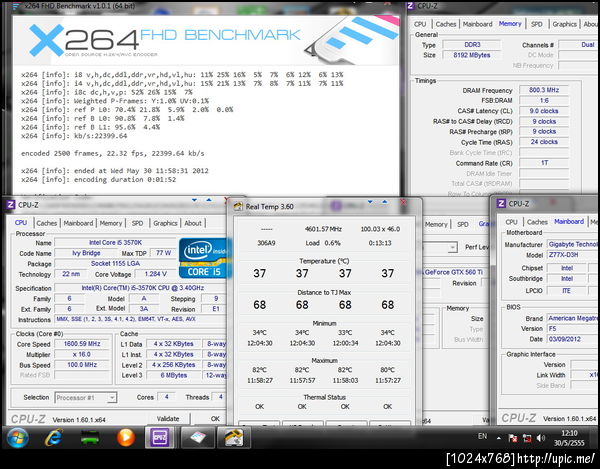
Task: Select Mainboard tab in top-right CPU-Z window
Action: click(x=478, y=24)
